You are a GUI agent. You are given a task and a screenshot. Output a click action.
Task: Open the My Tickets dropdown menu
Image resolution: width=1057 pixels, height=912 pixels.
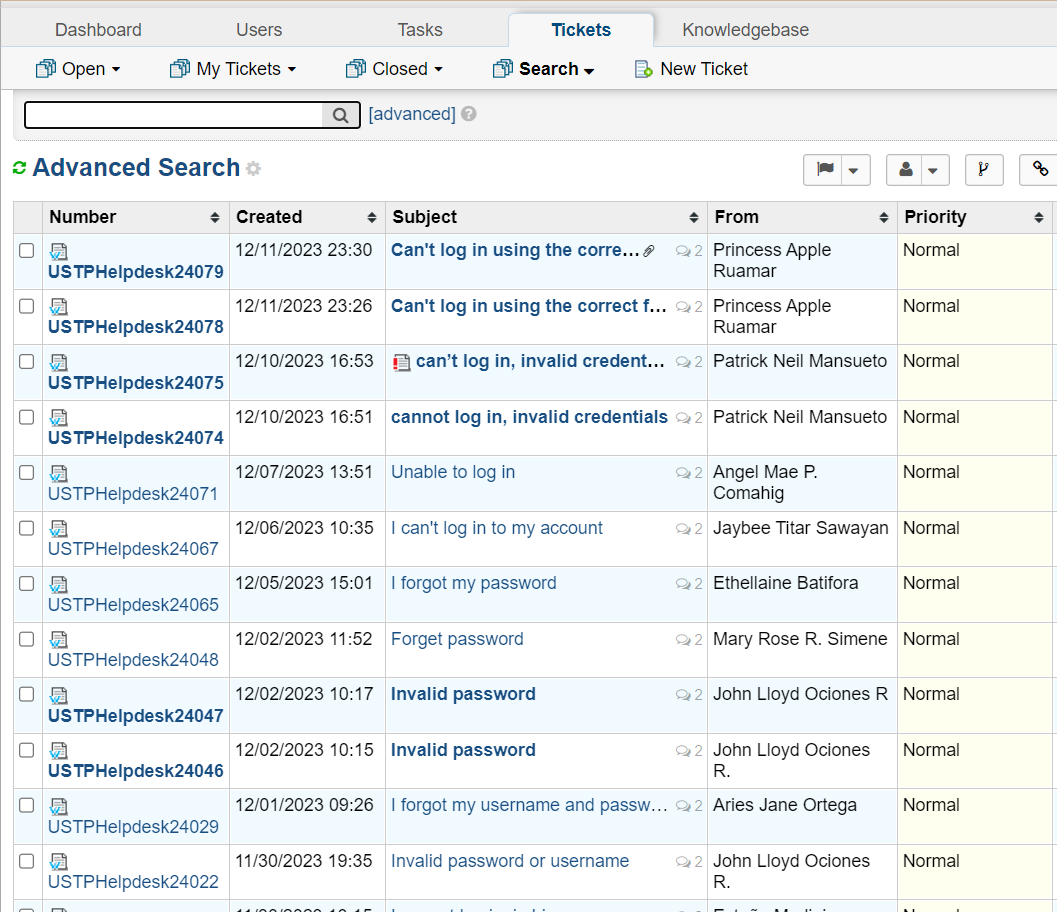[233, 69]
